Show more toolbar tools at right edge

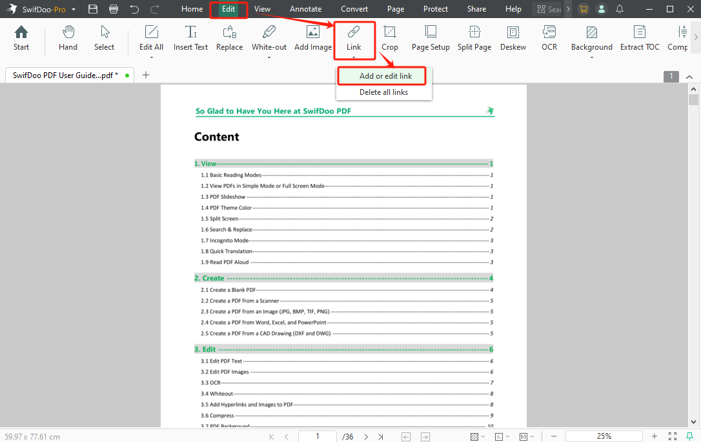(696, 38)
